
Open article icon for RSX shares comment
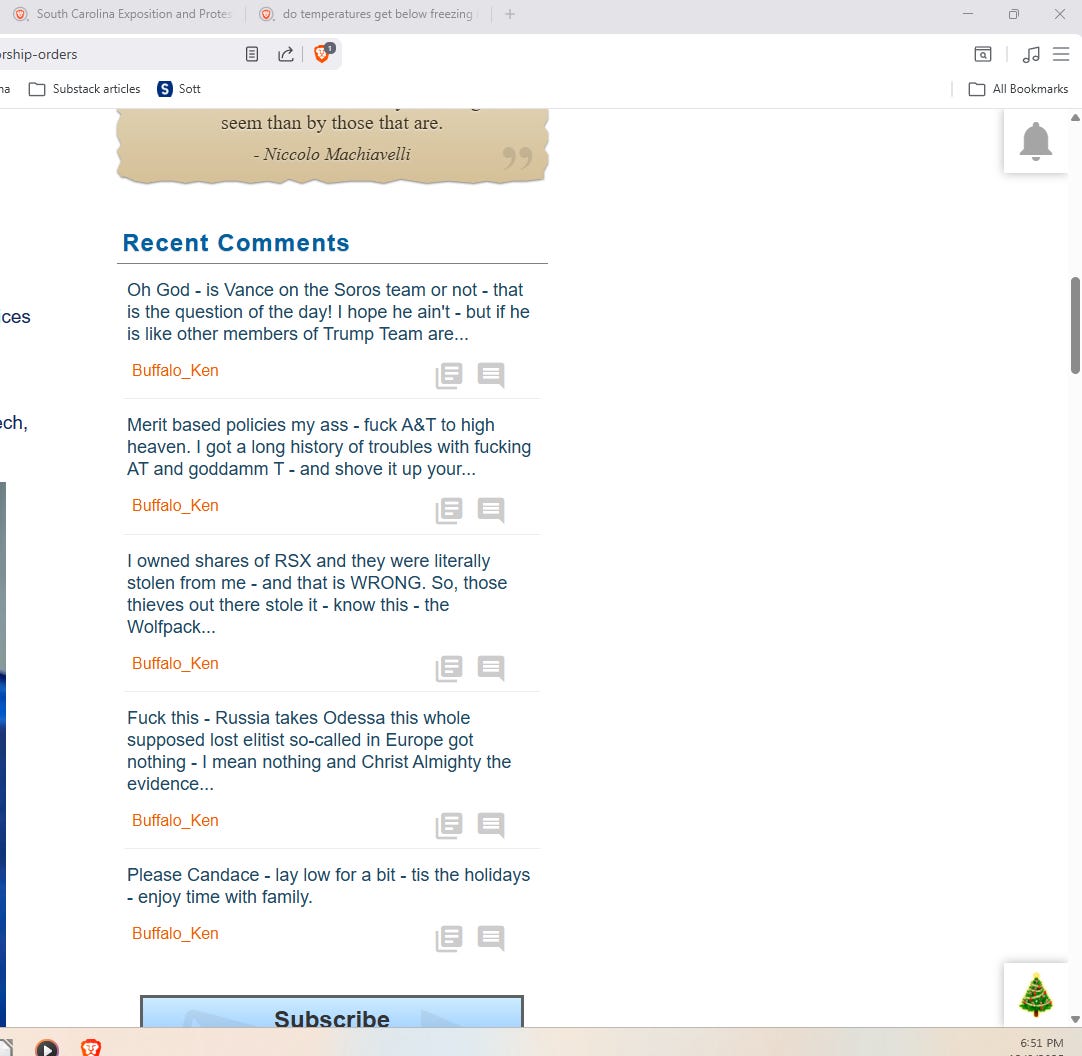449,668
